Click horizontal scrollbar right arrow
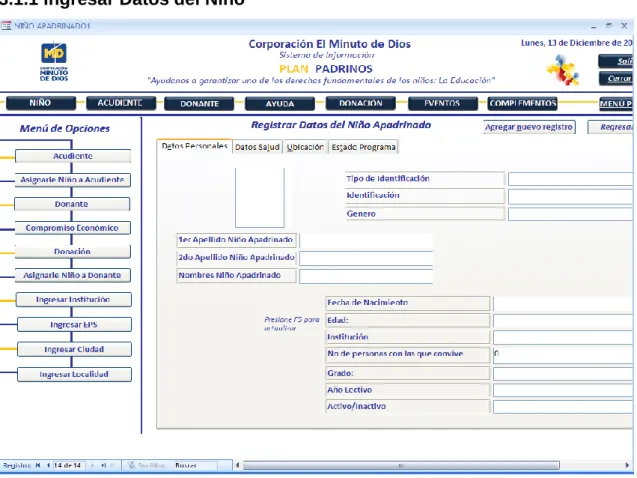Image resolution: width=637 pixels, height=478 pixels. coord(628,465)
